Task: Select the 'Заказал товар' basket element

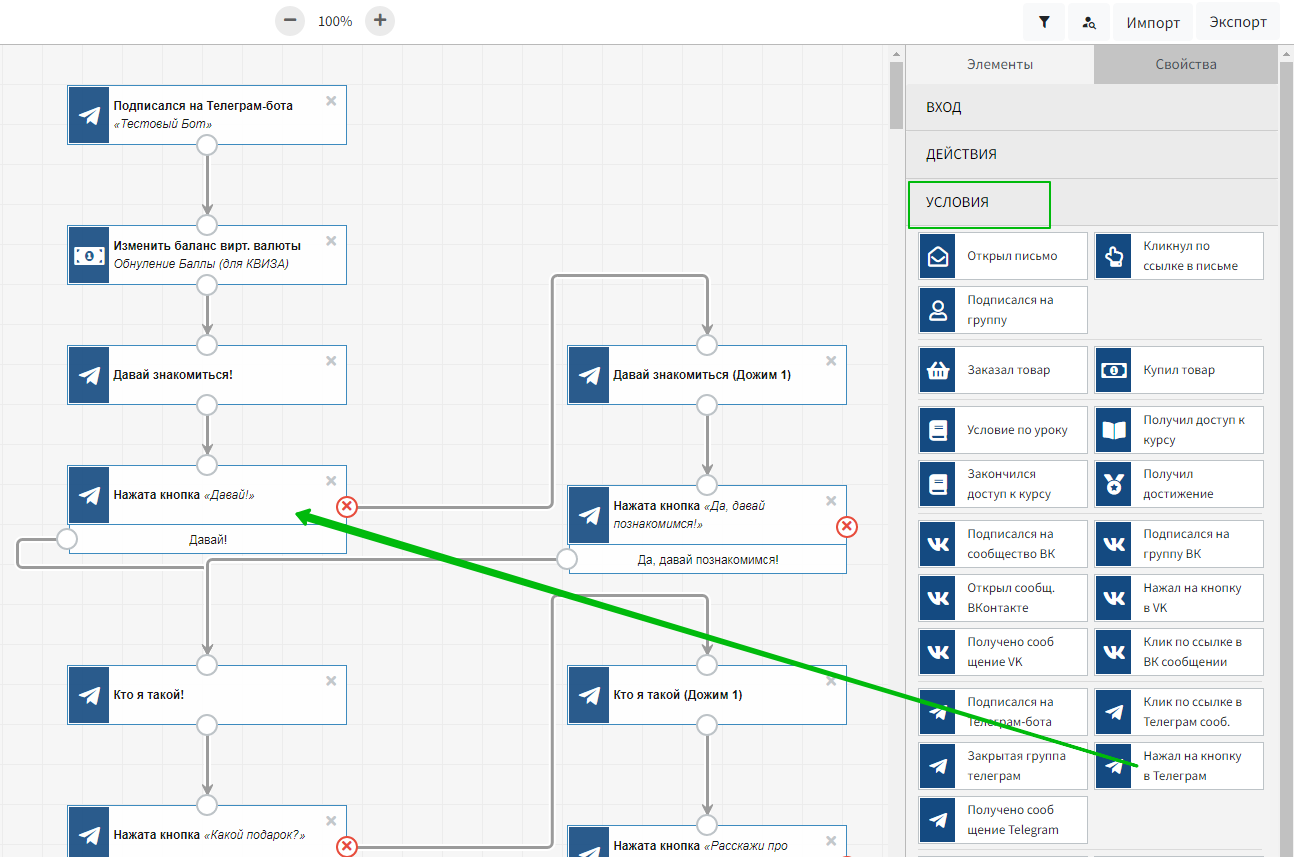Action: point(1003,370)
